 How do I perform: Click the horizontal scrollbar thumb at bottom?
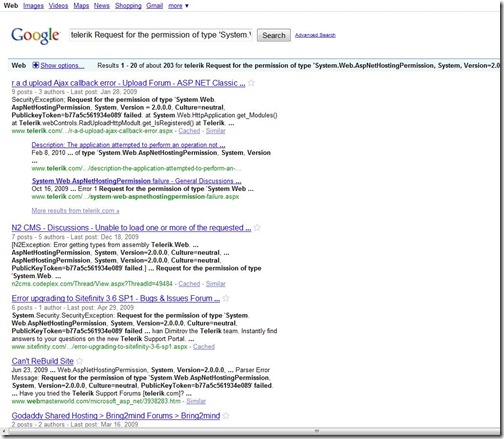tap(253, 431)
